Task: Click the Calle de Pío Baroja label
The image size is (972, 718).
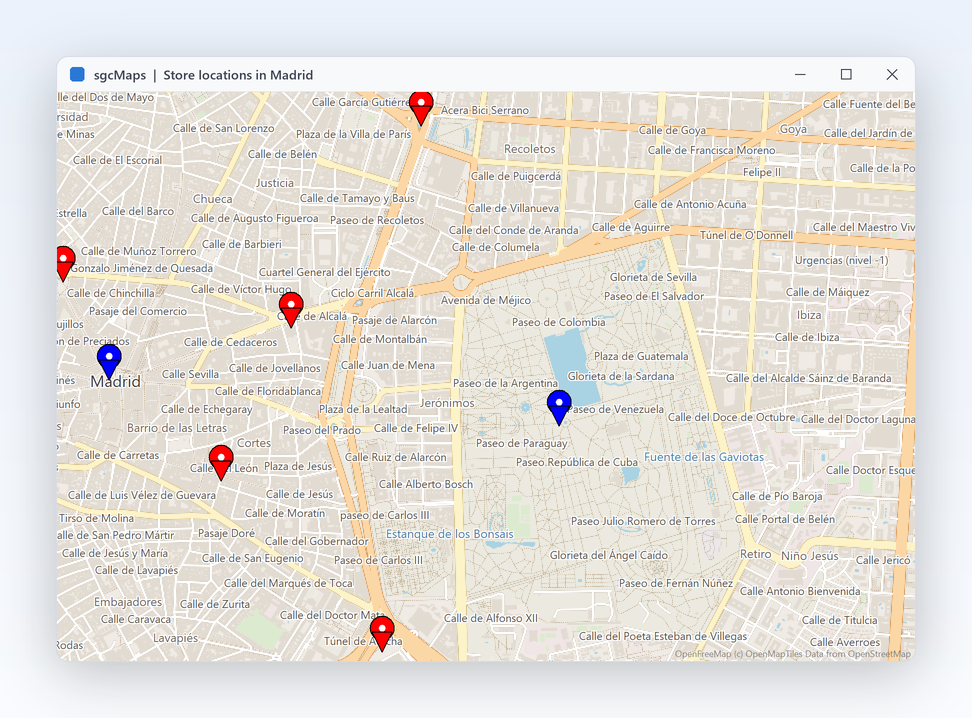Action: pyautogui.click(x=777, y=496)
